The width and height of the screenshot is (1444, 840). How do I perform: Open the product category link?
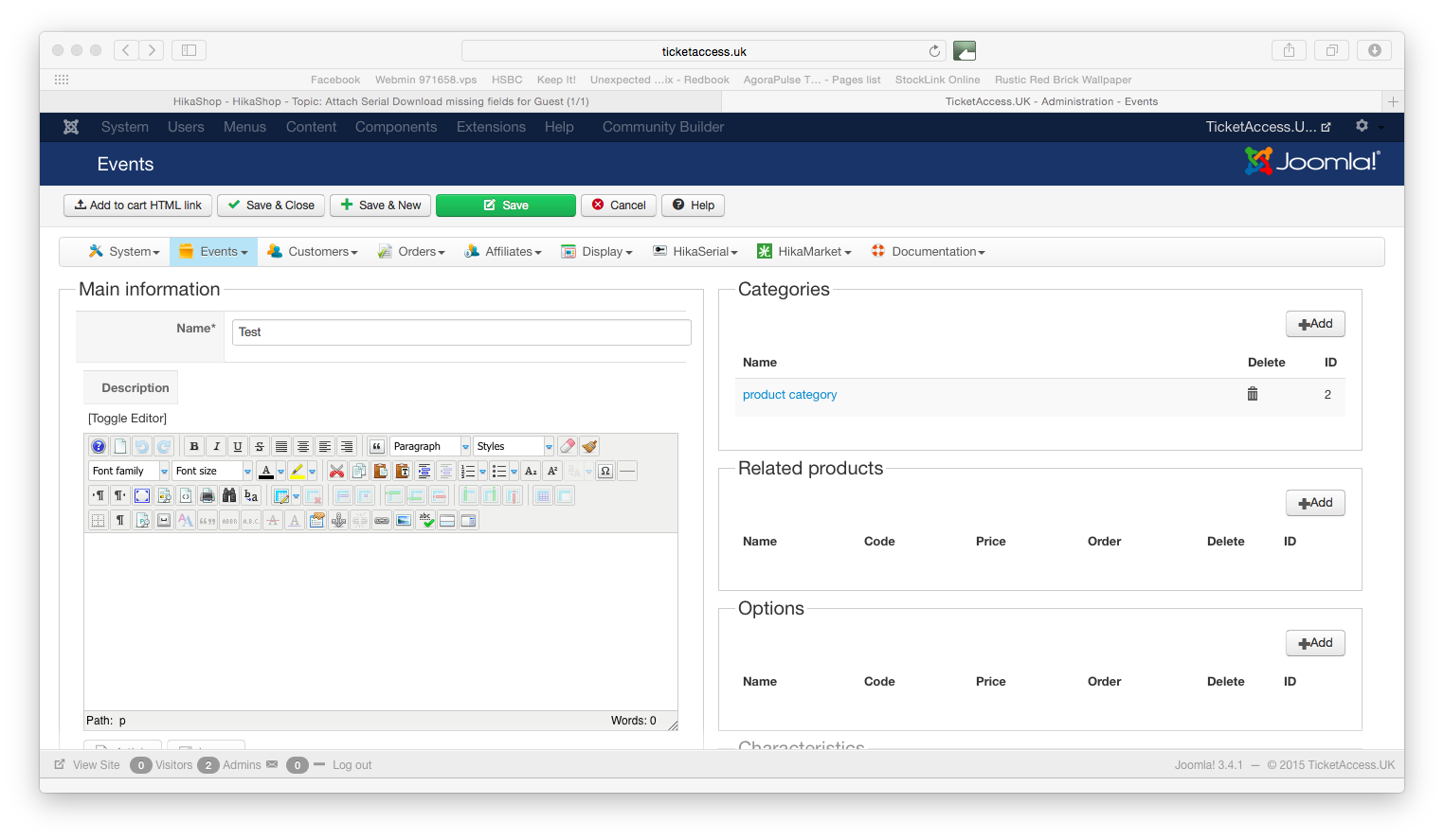(x=789, y=395)
